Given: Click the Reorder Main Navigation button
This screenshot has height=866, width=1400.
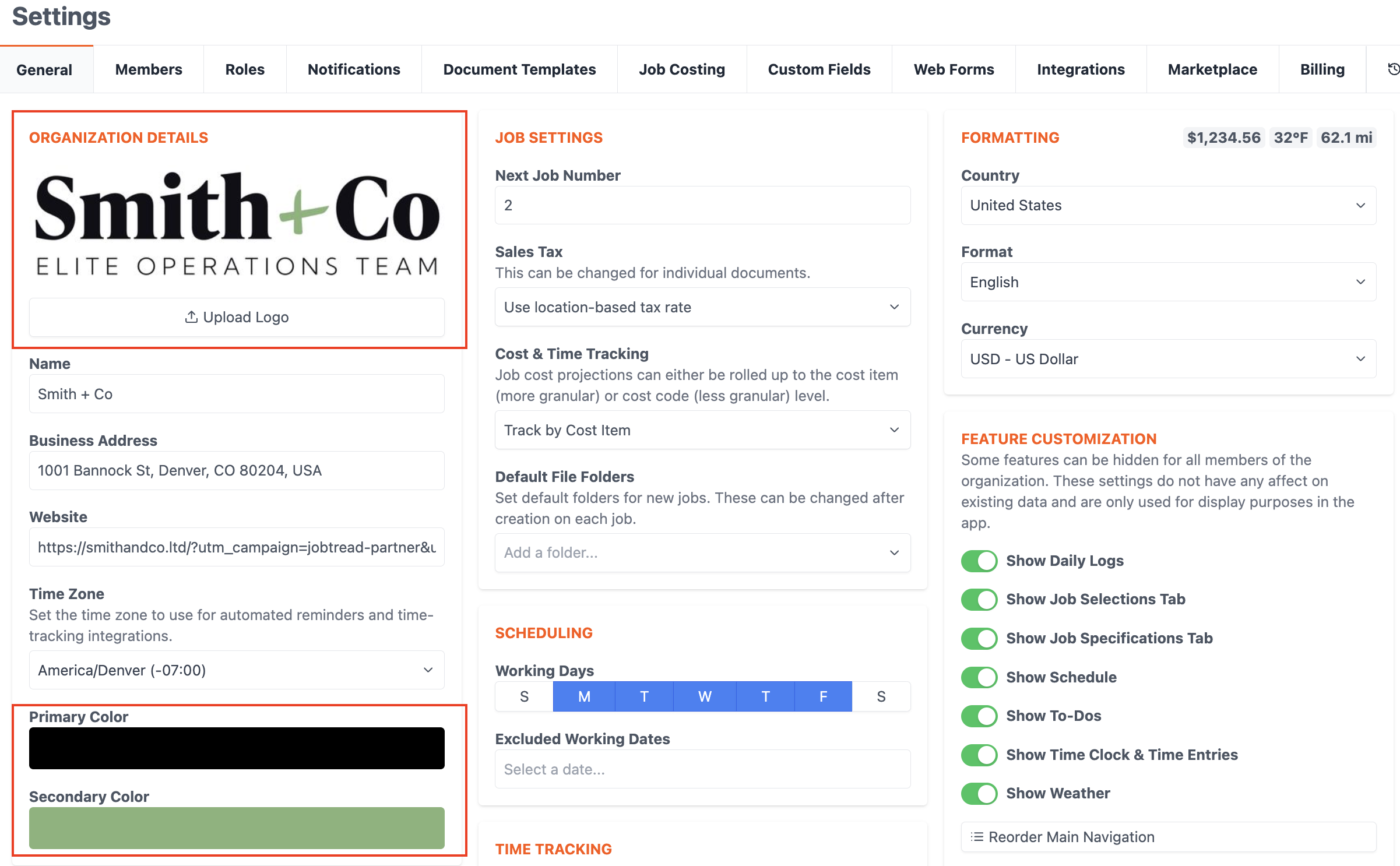Looking at the screenshot, I should [x=1168, y=837].
